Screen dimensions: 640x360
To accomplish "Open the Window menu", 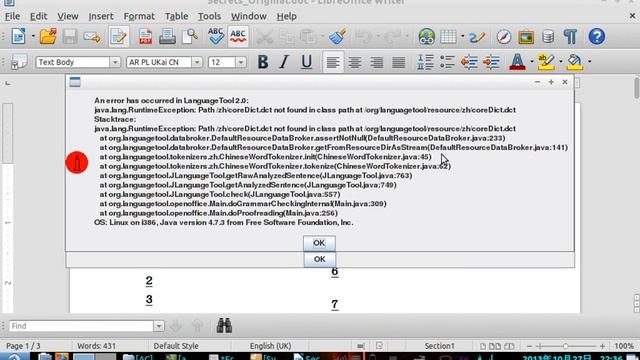I will [x=249, y=16].
